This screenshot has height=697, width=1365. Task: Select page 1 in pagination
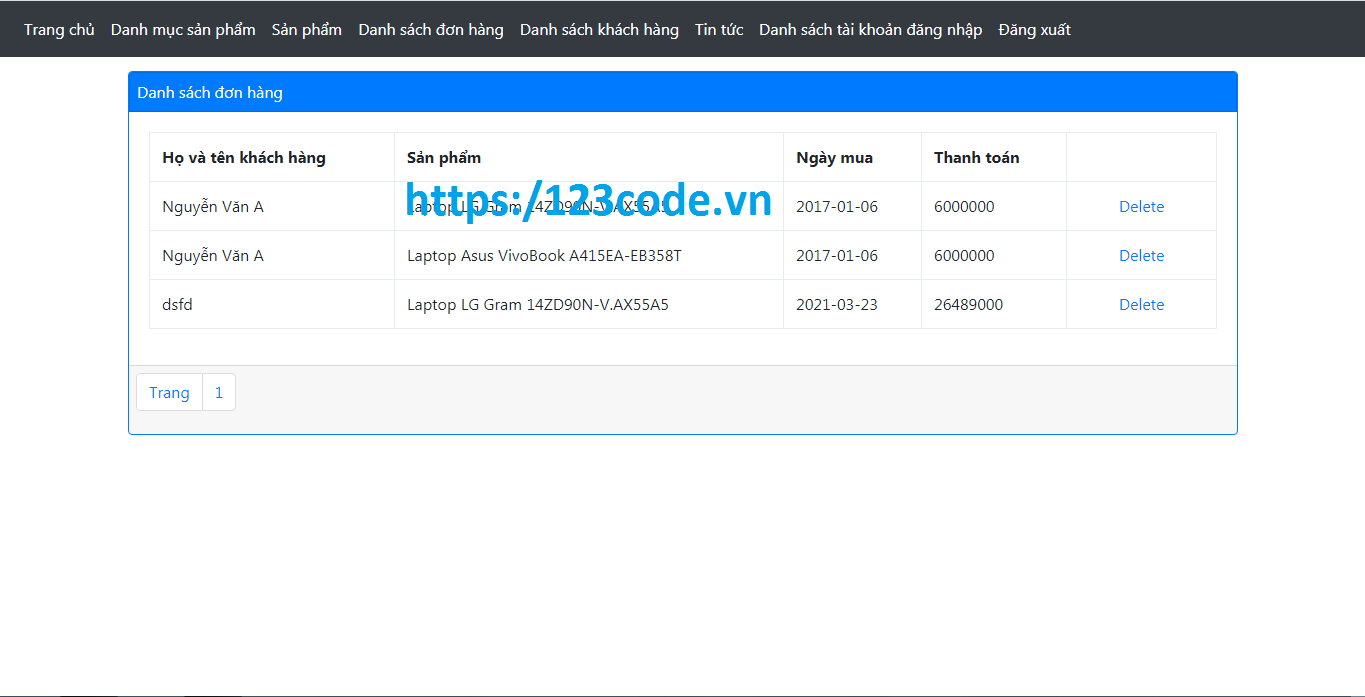point(218,392)
